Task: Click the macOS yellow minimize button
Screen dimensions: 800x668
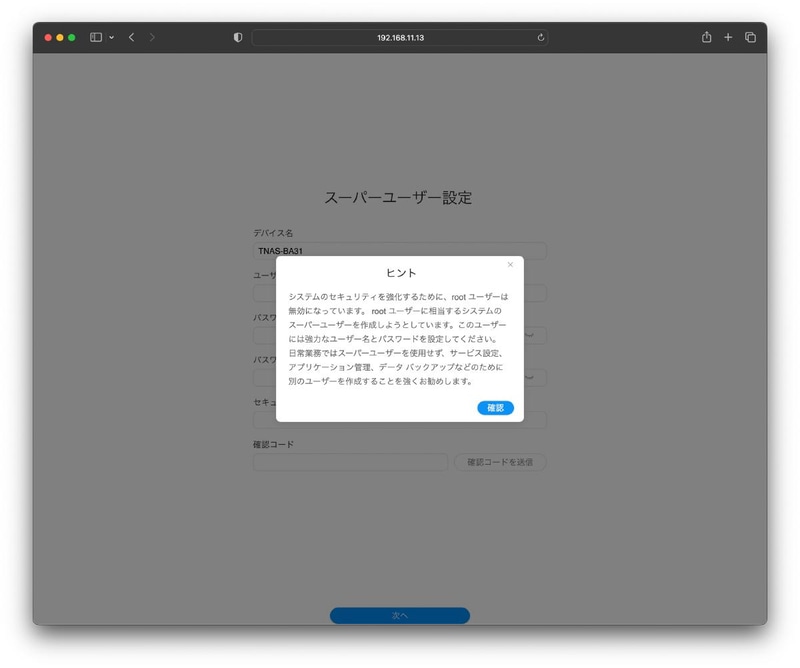Action: click(x=60, y=37)
